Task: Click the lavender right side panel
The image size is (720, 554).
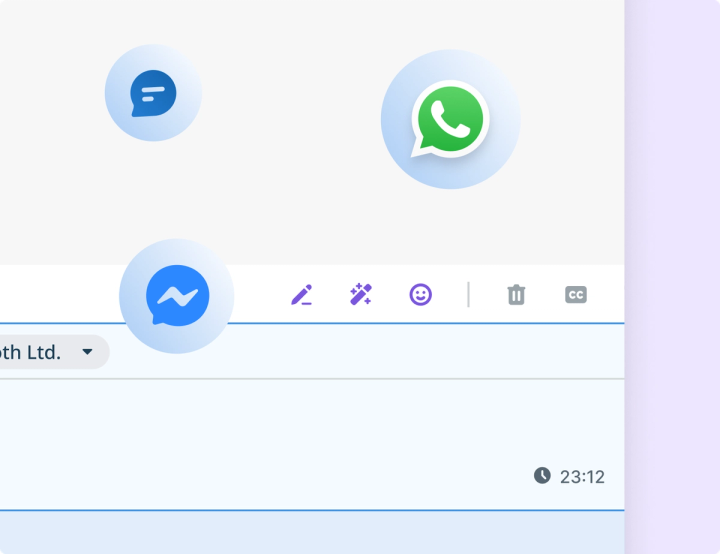Action: tap(672, 277)
